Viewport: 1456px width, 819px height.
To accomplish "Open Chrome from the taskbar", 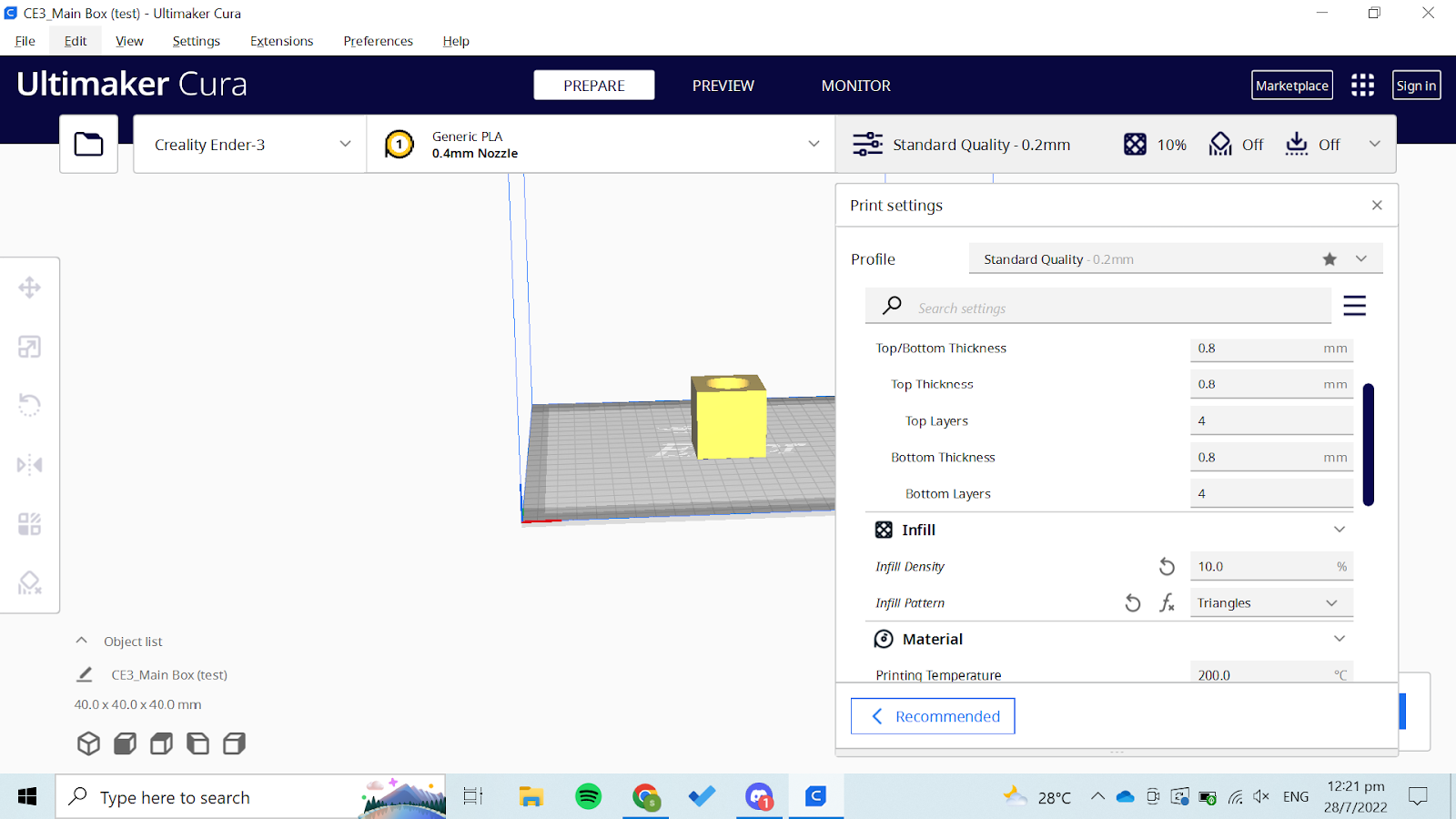I will coord(646,796).
